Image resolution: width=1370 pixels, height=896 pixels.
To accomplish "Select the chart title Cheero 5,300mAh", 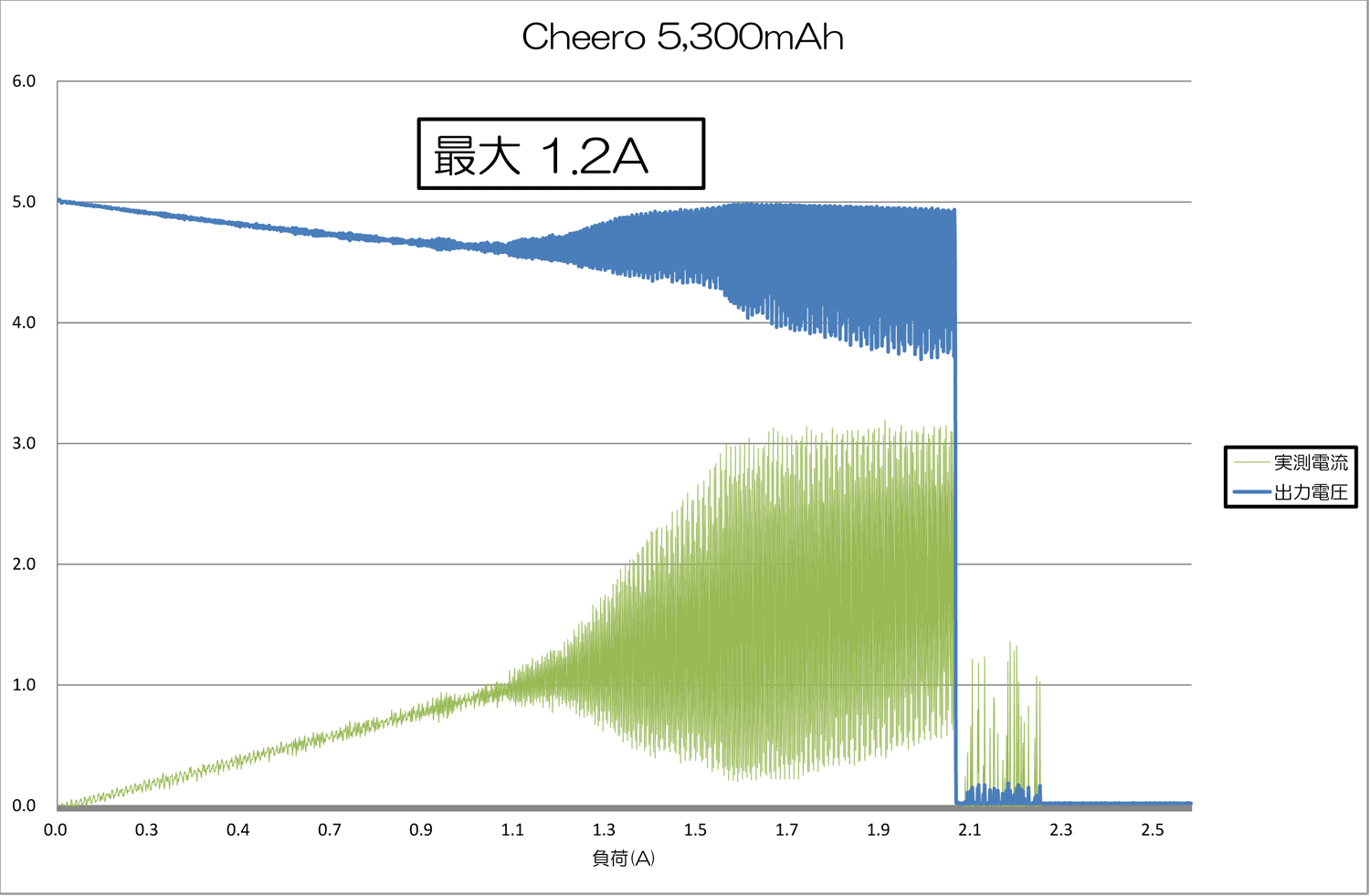I will click(682, 37).
